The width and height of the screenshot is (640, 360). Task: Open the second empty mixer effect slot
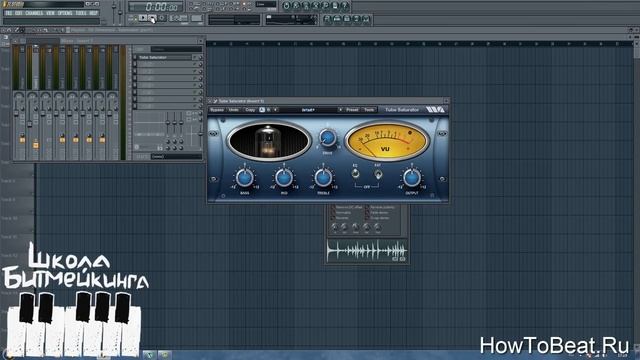coord(165,71)
